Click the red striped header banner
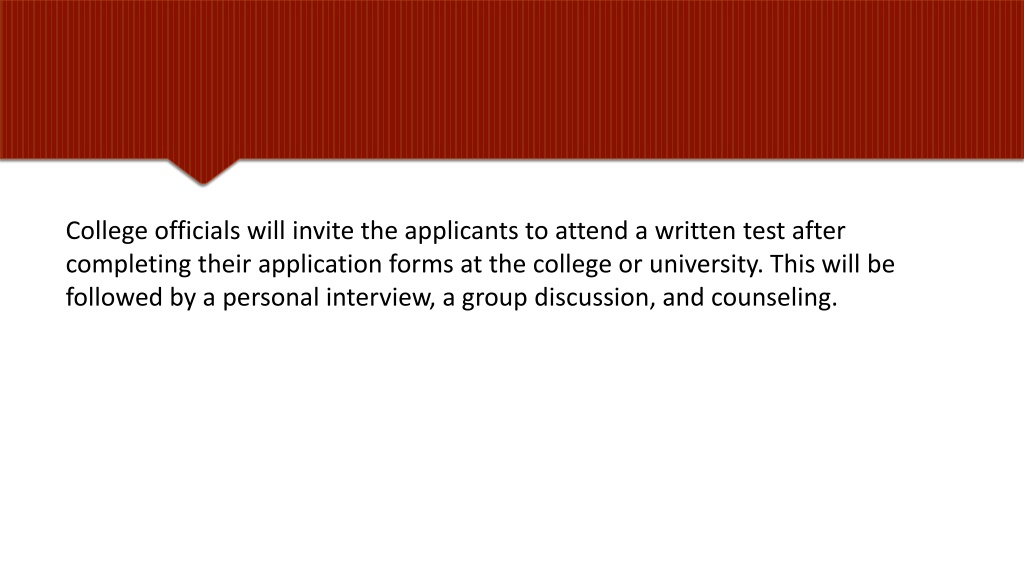Image resolution: width=1024 pixels, height=576 pixels. coord(512,79)
